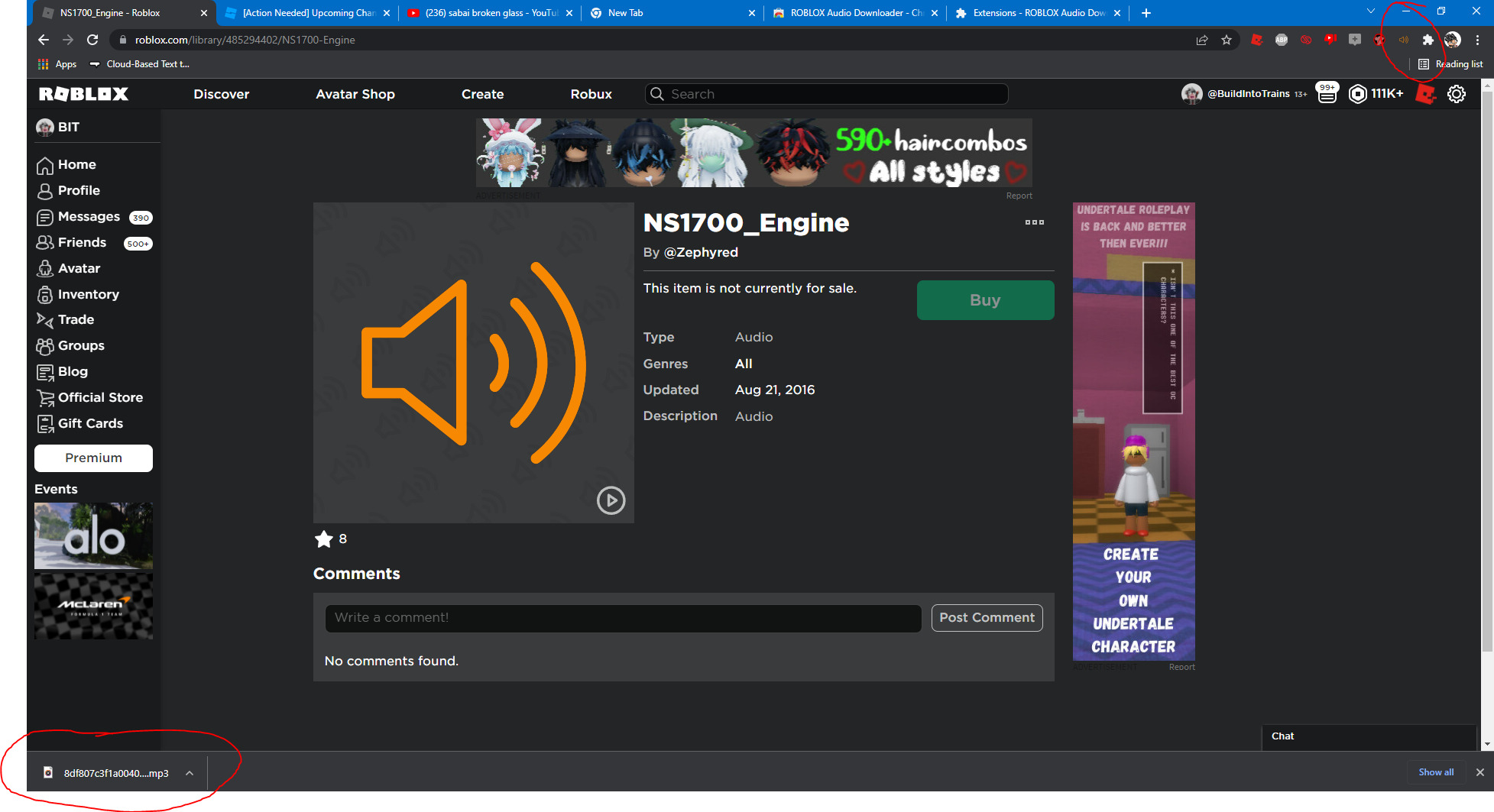Image resolution: width=1494 pixels, height=812 pixels.
Task: Open the Avatar Shop menu
Action: pyautogui.click(x=355, y=94)
